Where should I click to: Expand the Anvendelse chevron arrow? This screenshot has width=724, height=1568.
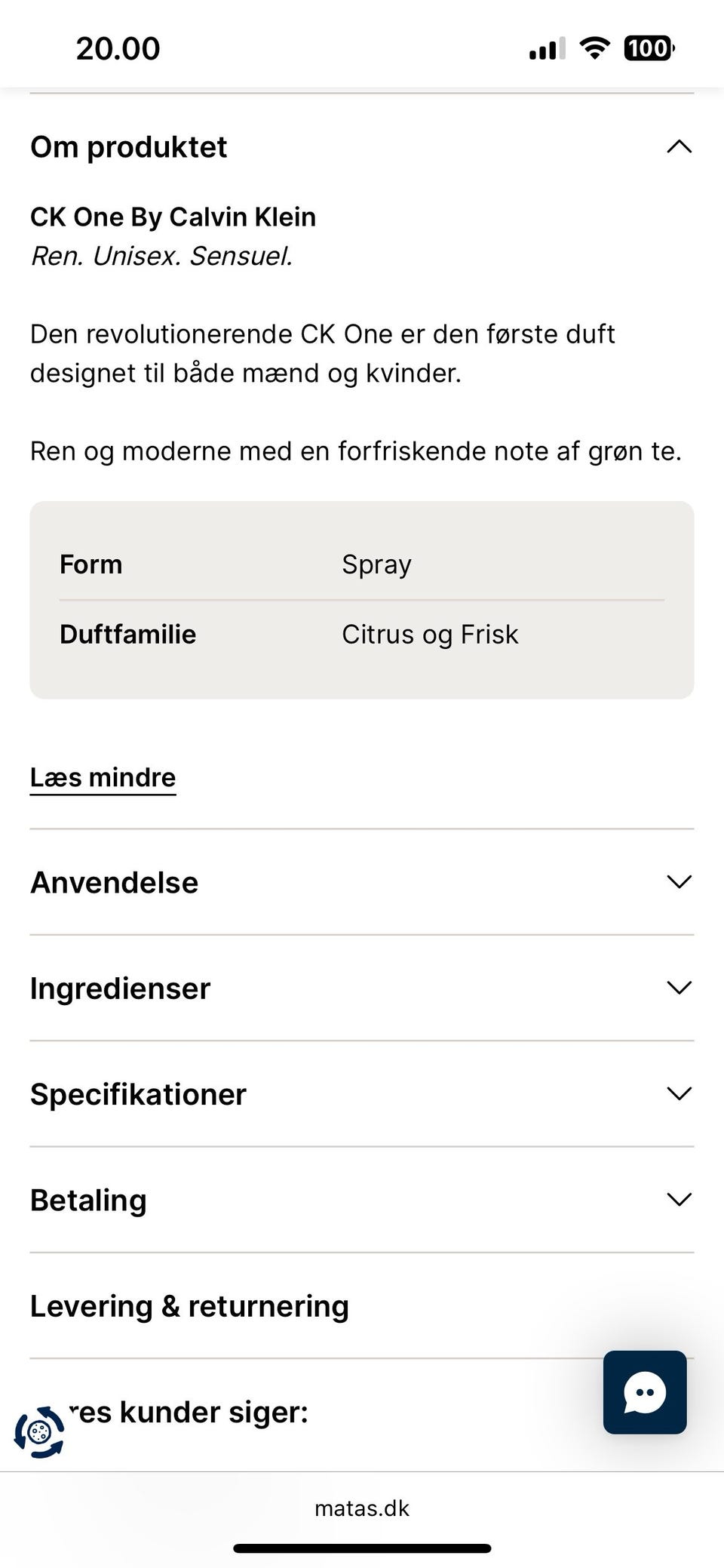pos(679,881)
